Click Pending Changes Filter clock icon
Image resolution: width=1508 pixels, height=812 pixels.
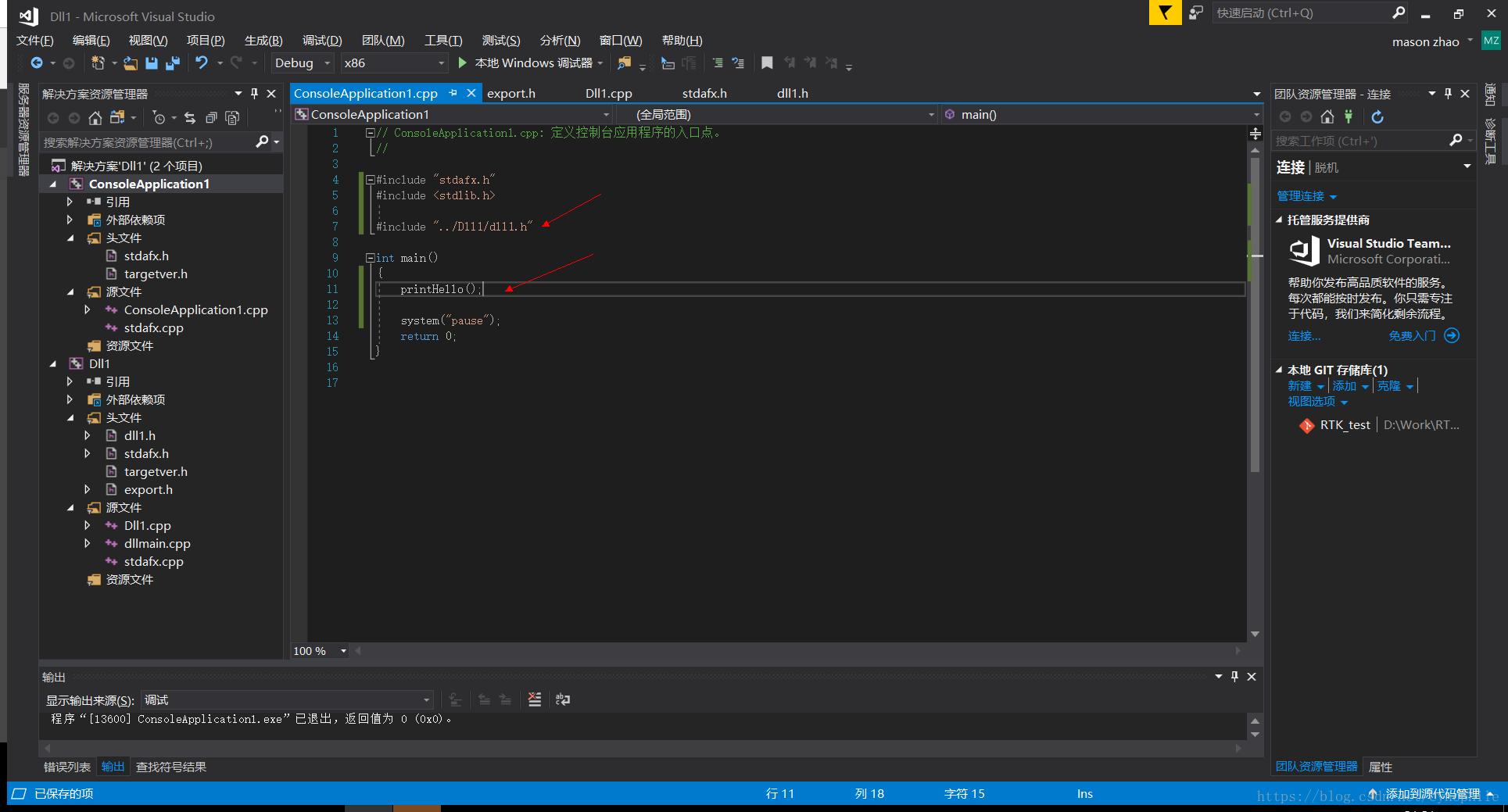(159, 118)
